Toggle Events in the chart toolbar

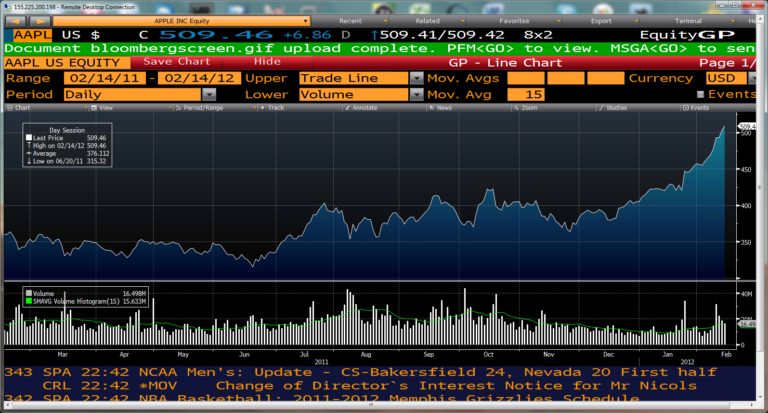696,107
